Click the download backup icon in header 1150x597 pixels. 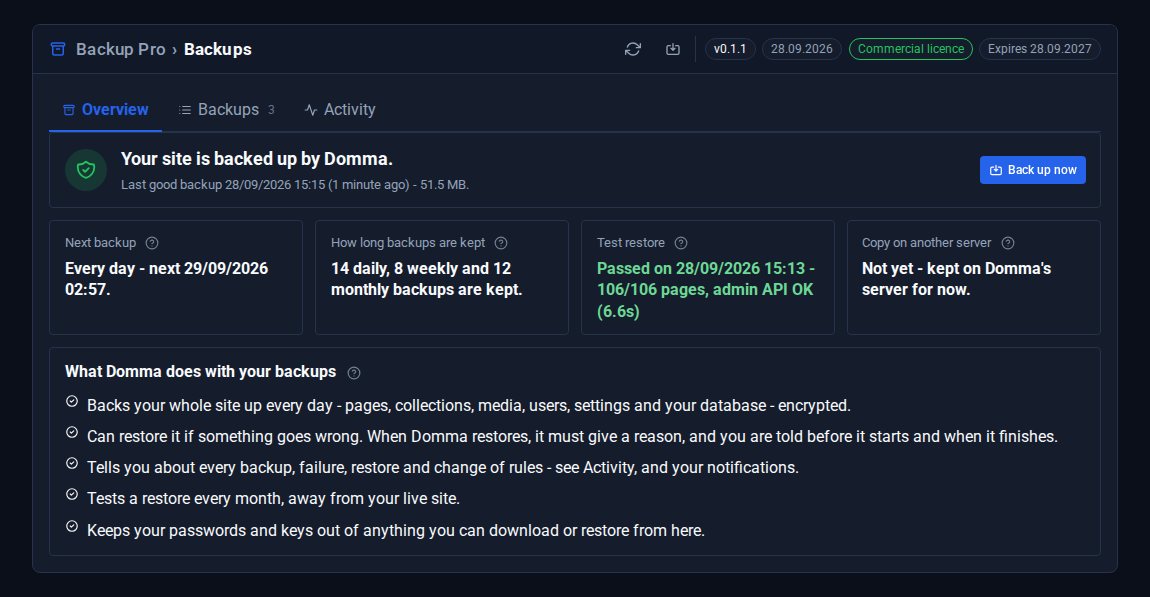point(673,49)
